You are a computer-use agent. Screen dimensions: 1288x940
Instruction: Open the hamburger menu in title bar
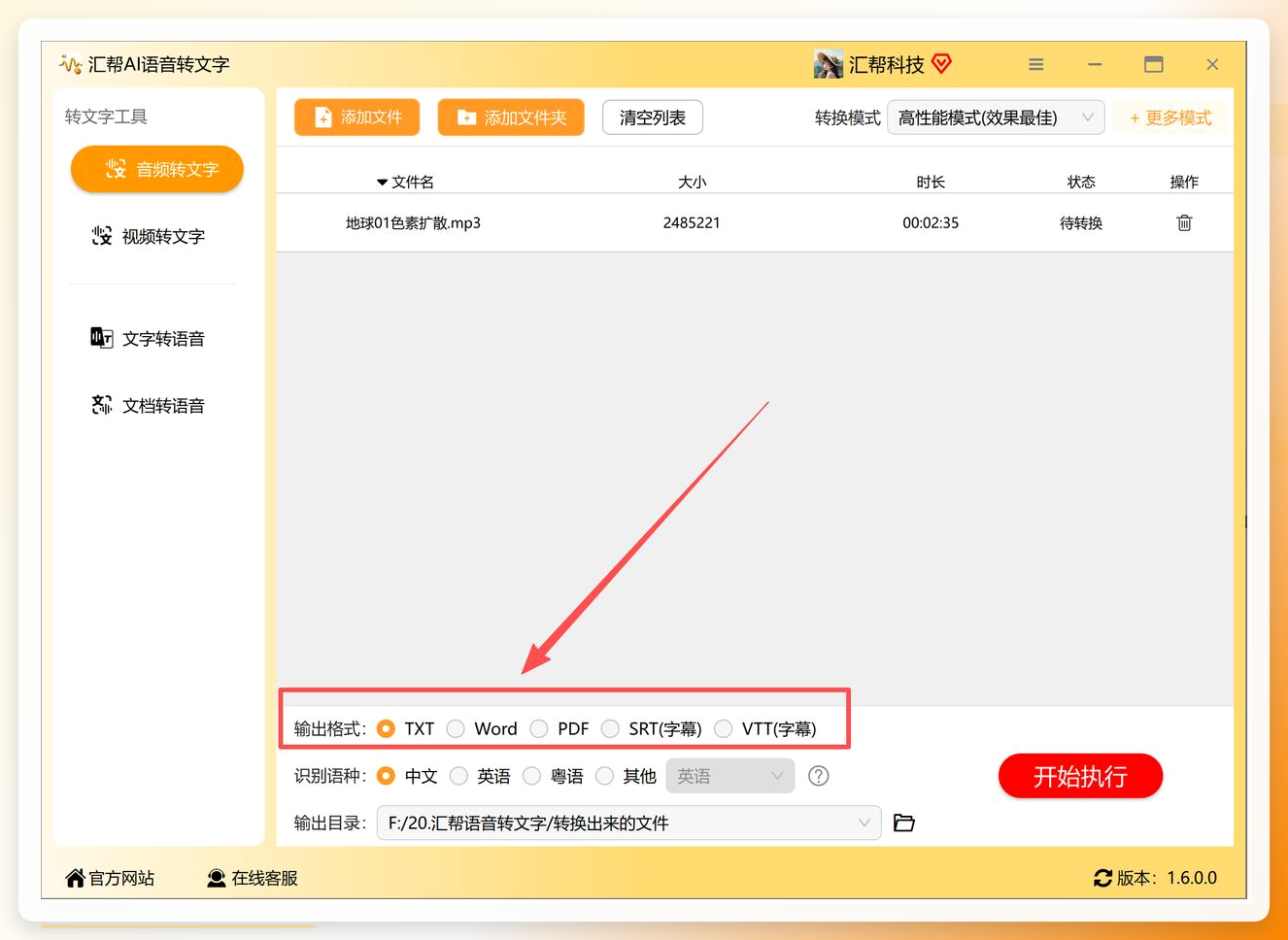[1036, 65]
